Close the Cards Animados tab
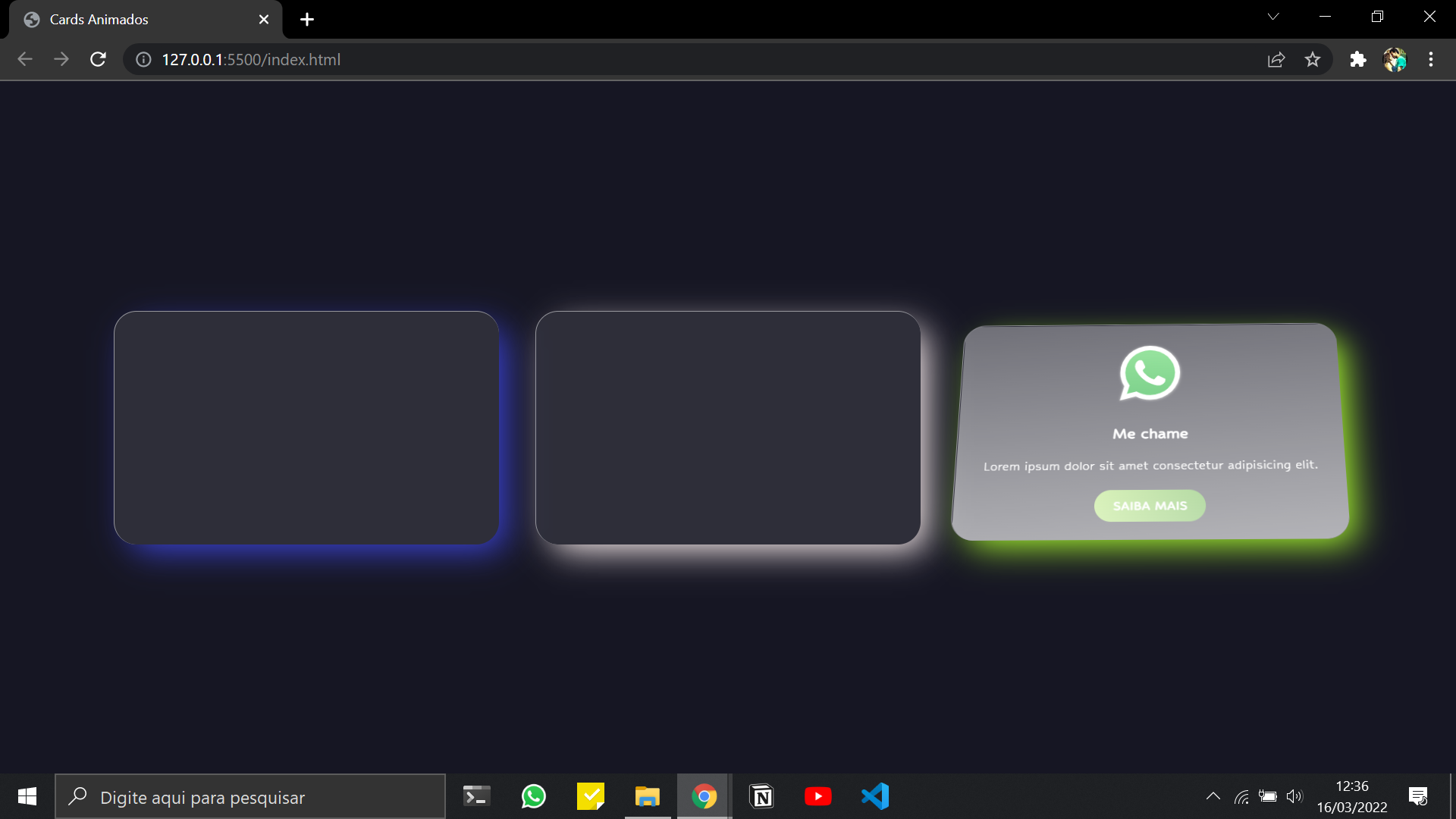1456x819 pixels. tap(264, 20)
